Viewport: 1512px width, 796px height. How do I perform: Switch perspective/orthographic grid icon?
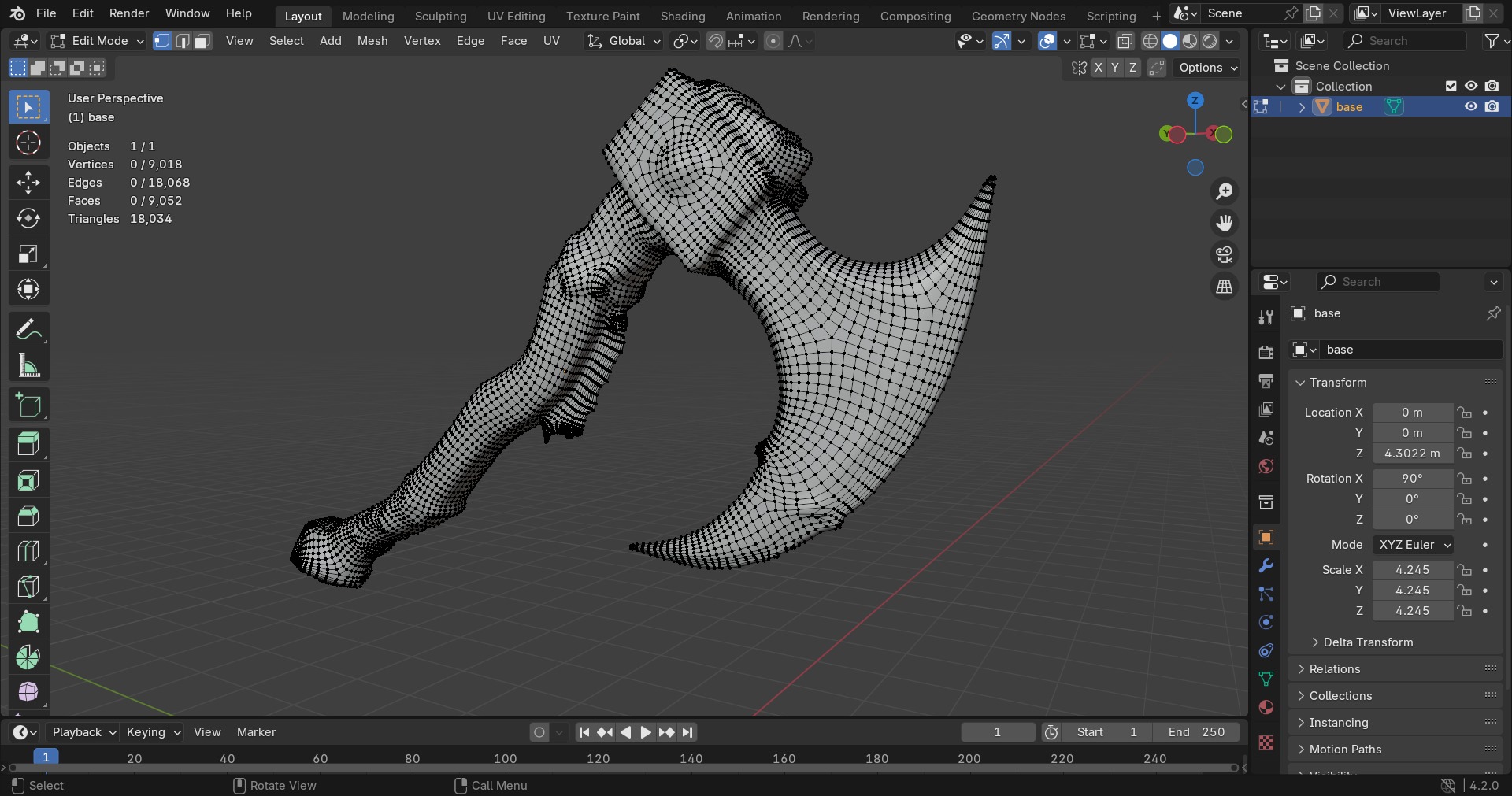click(x=1225, y=286)
